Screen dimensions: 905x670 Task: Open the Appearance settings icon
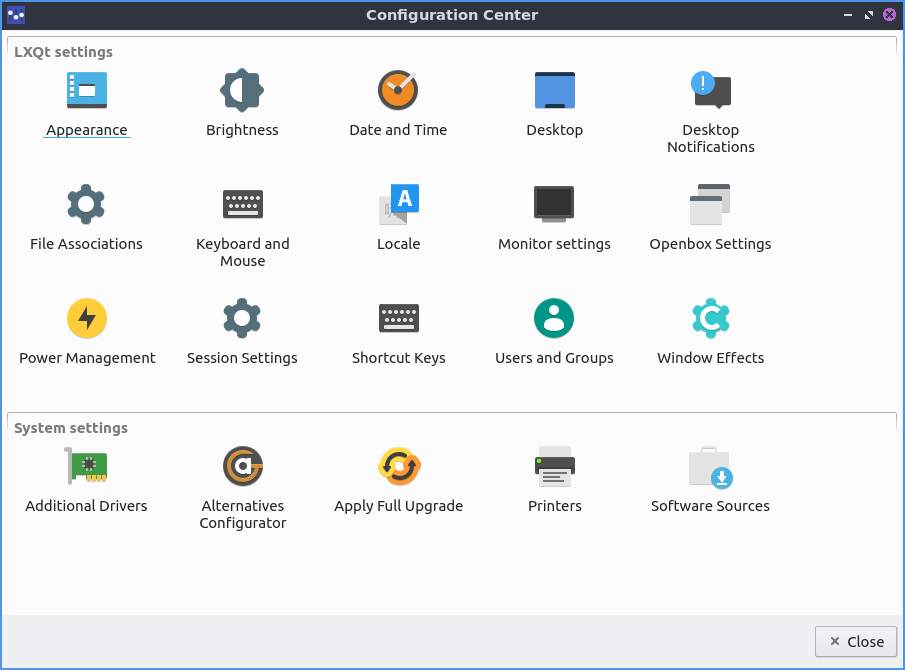tap(87, 91)
